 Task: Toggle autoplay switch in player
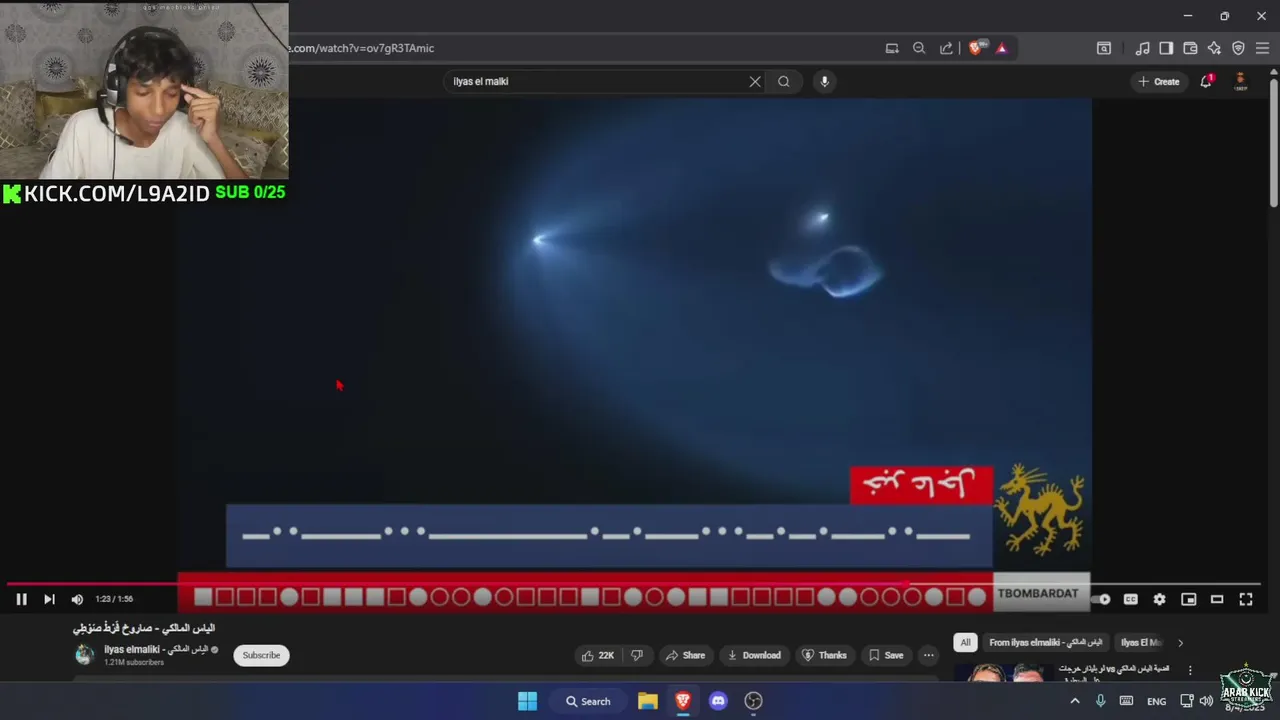tap(1103, 599)
